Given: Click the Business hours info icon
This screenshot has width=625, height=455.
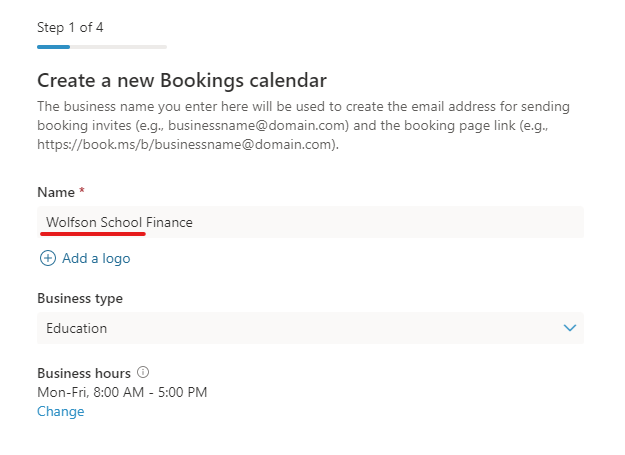Looking at the screenshot, I should point(142,372).
